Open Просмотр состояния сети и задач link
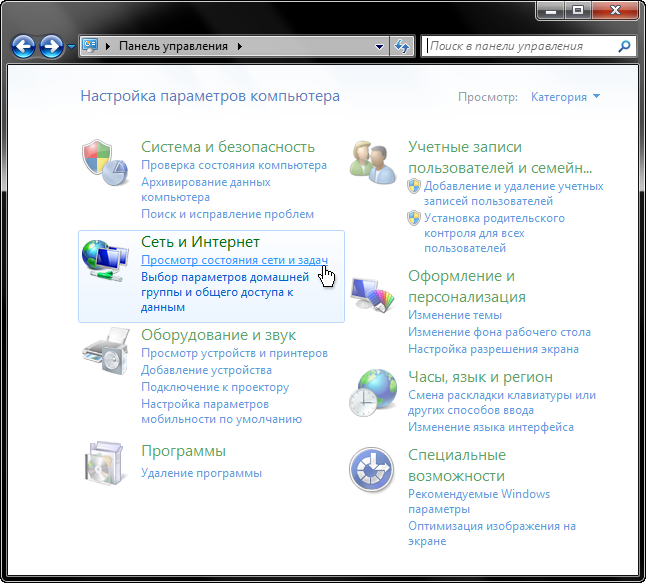Image resolution: width=646 pixels, height=583 pixels. (x=234, y=260)
